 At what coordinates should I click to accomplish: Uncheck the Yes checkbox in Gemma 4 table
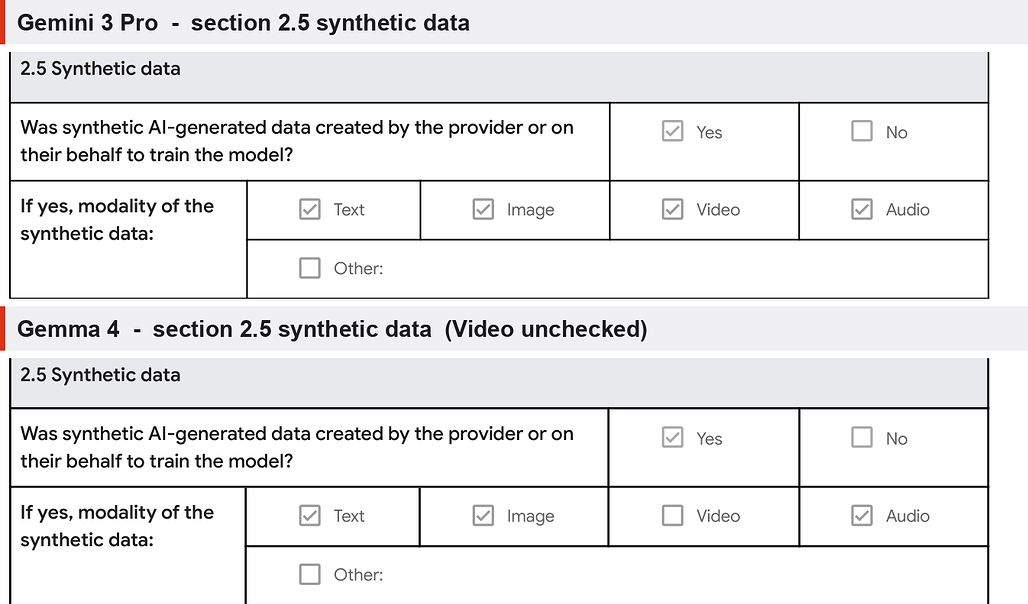(x=672, y=437)
